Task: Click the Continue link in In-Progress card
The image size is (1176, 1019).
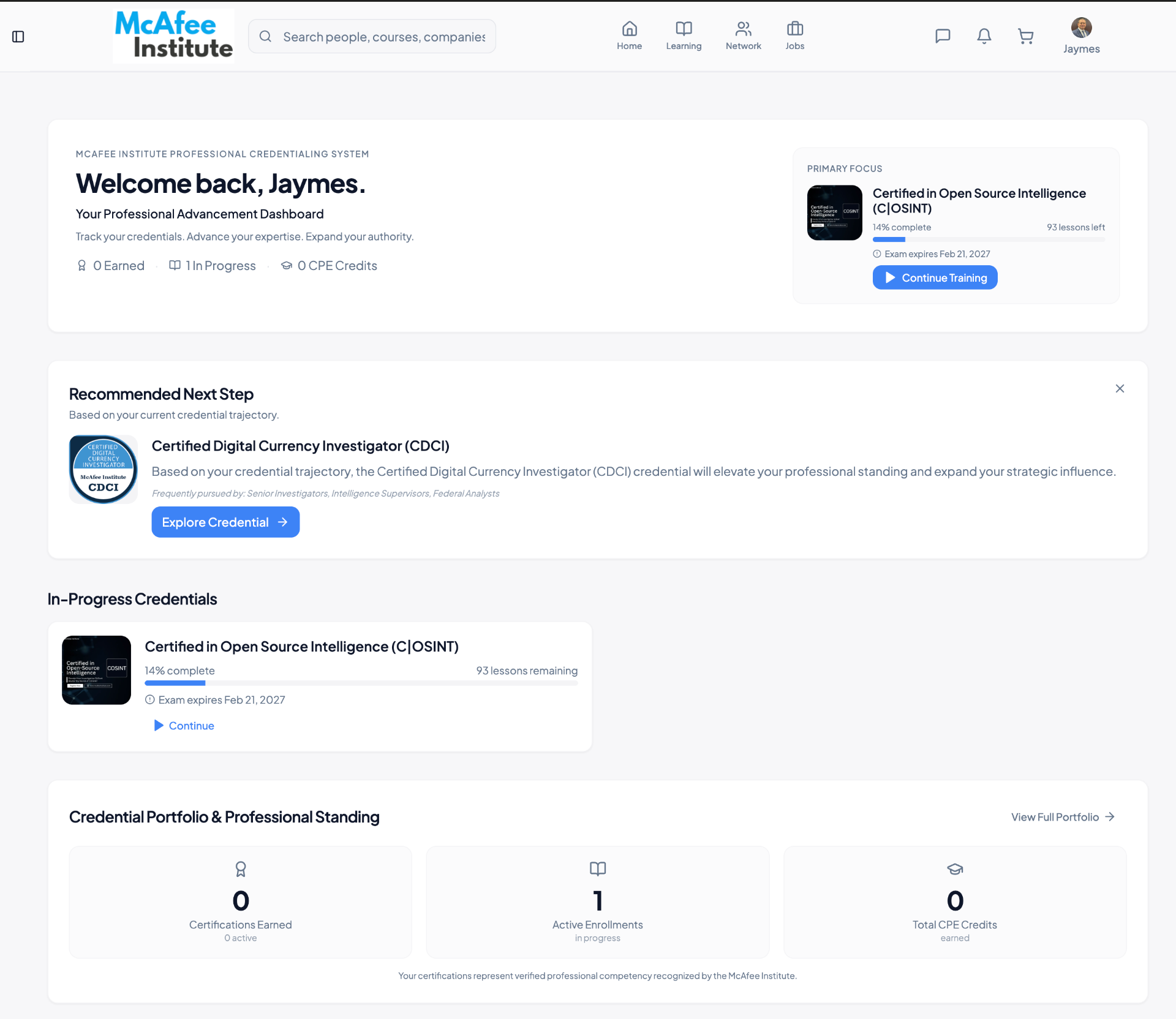Action: [184, 726]
